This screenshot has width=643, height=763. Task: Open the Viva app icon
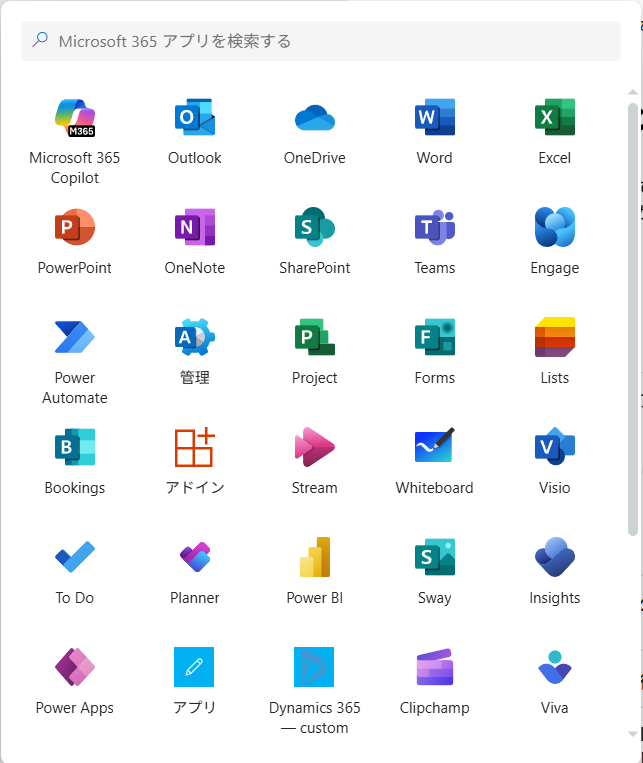pyautogui.click(x=554, y=667)
